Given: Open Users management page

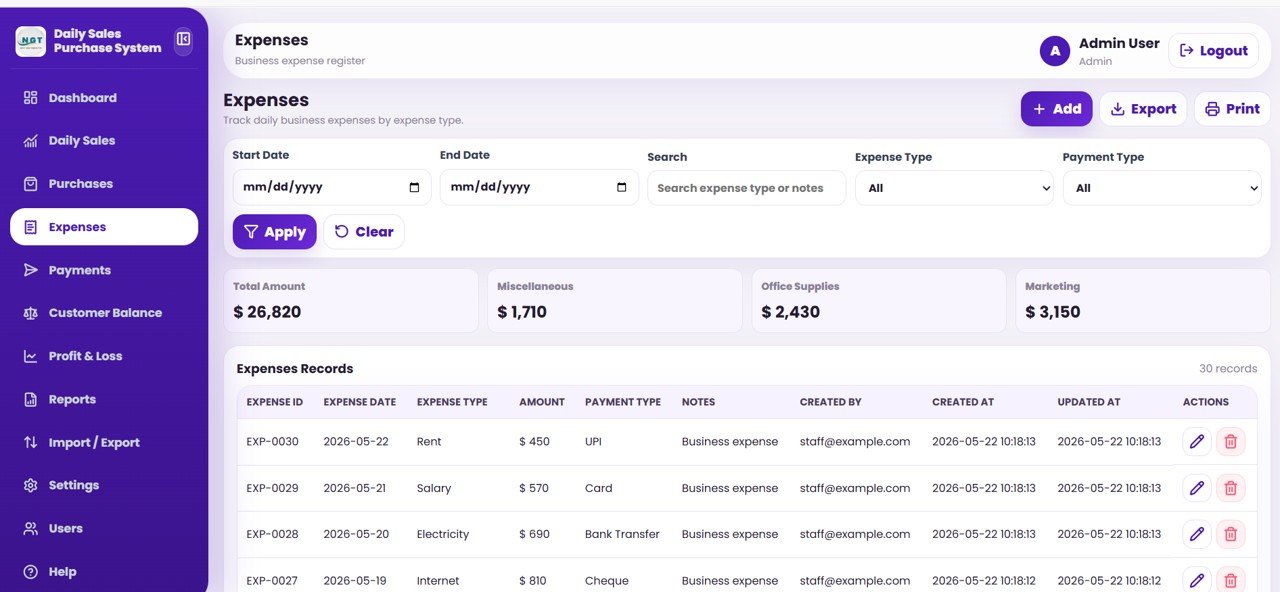Looking at the screenshot, I should [104, 528].
